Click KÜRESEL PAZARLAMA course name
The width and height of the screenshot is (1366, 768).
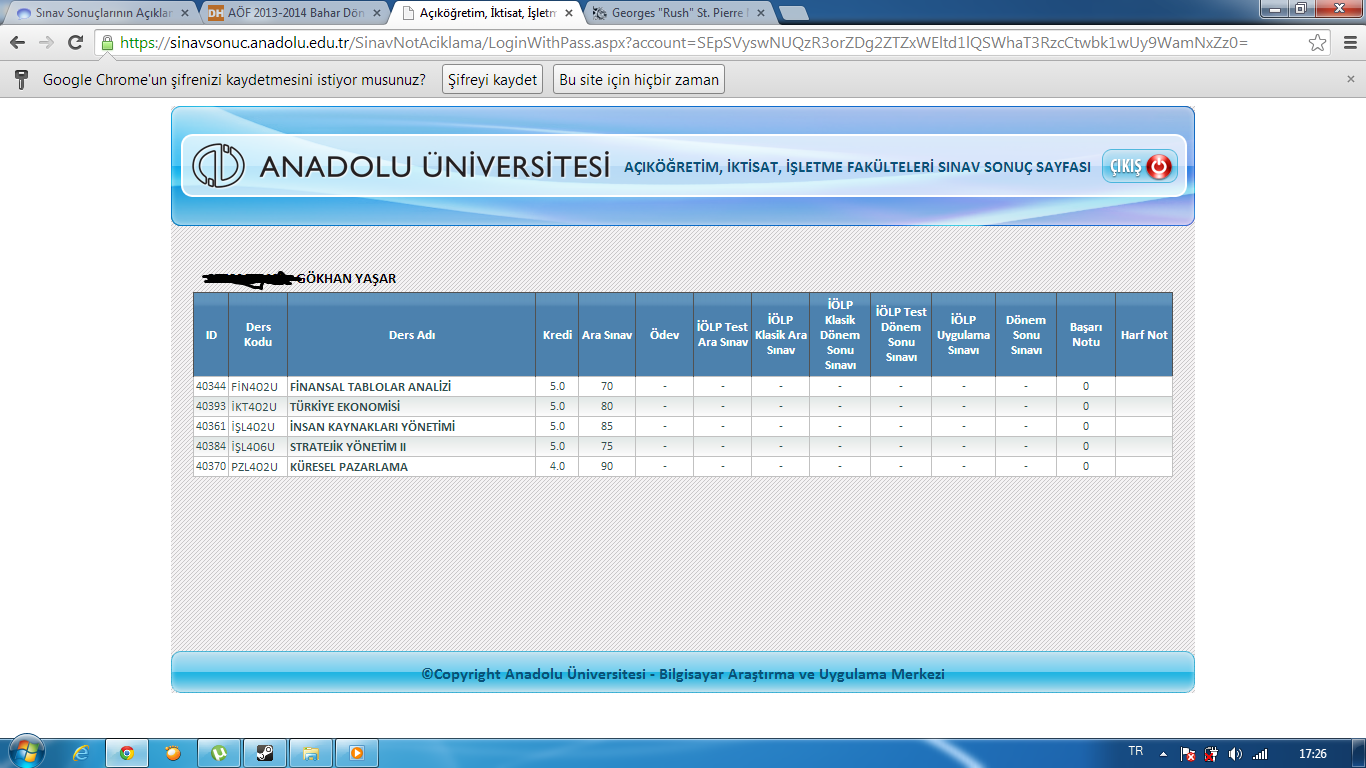(348, 467)
